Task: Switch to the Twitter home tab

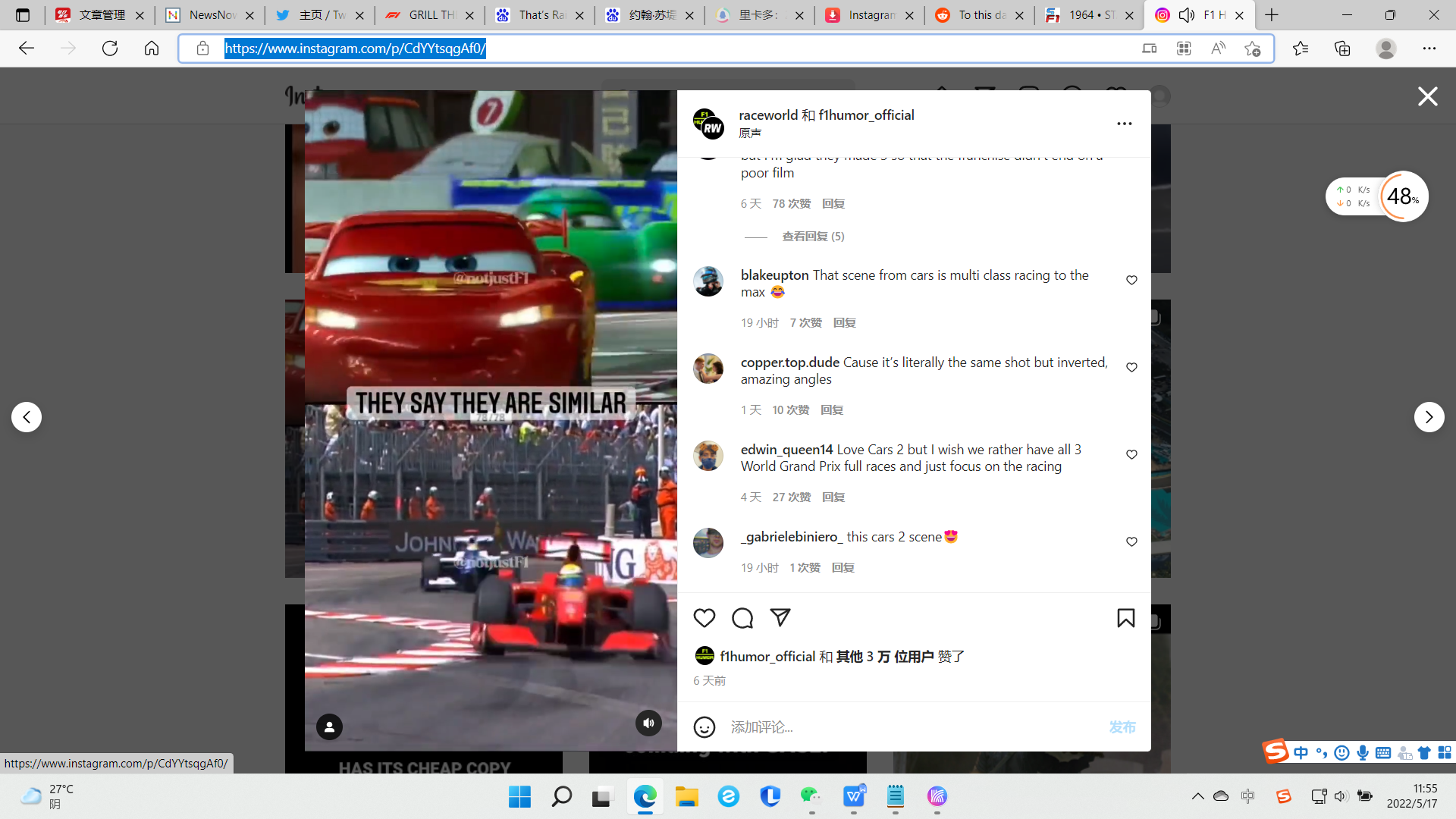Action: coord(320,15)
